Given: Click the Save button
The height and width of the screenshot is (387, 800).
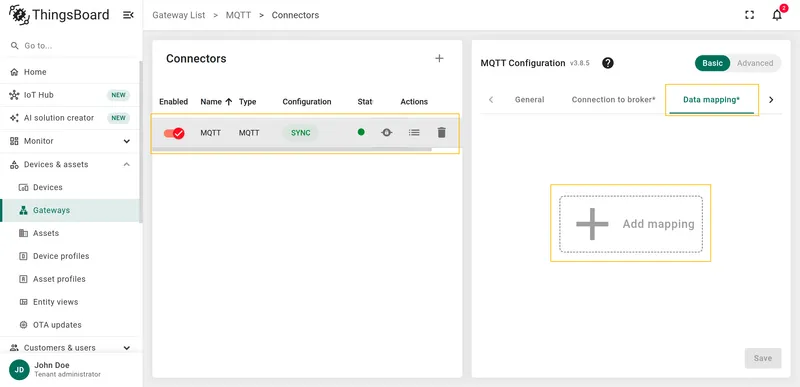Looking at the screenshot, I should pyautogui.click(x=763, y=358).
